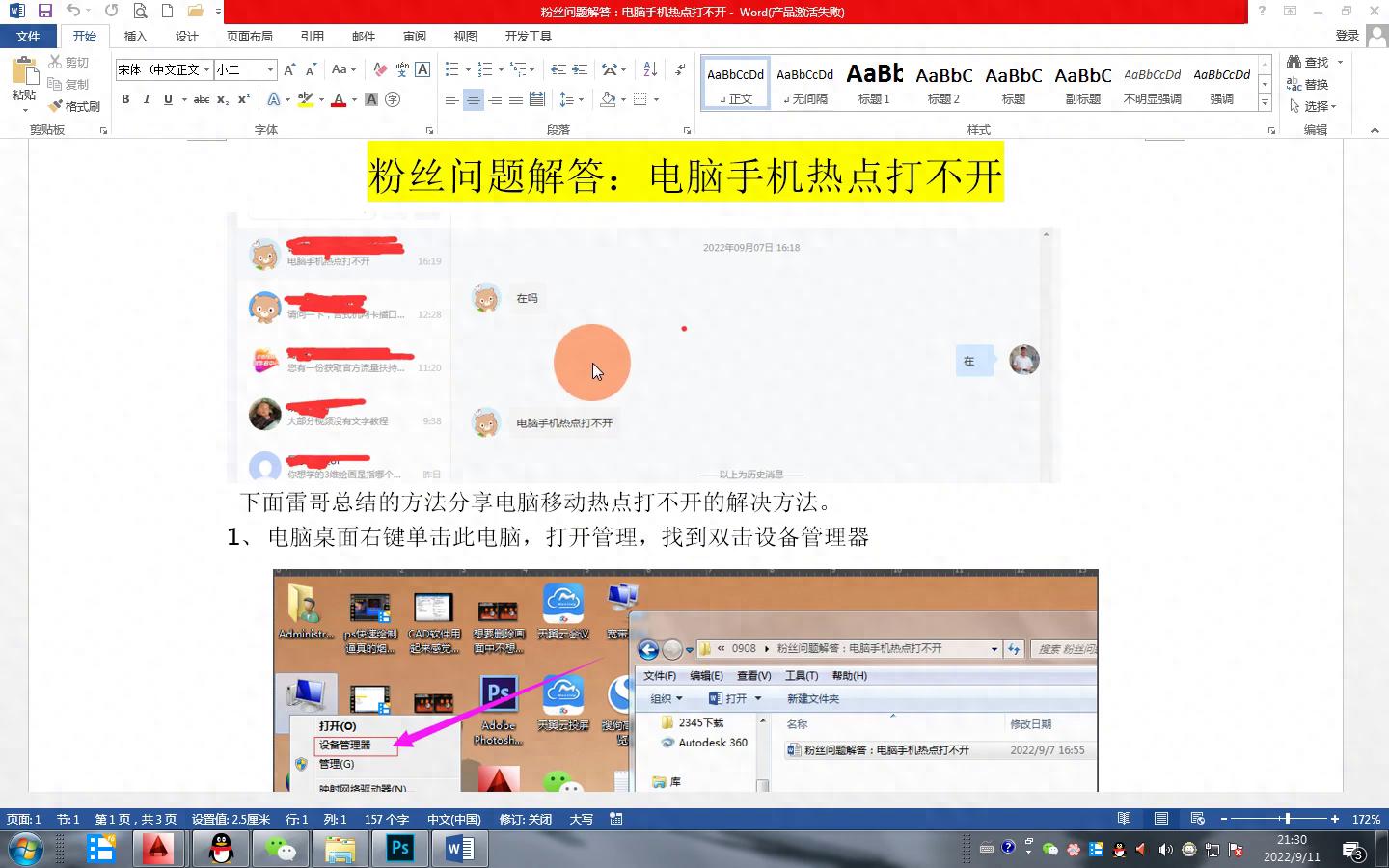
Task: Click the Sort A-Z icon
Action: coord(650,69)
